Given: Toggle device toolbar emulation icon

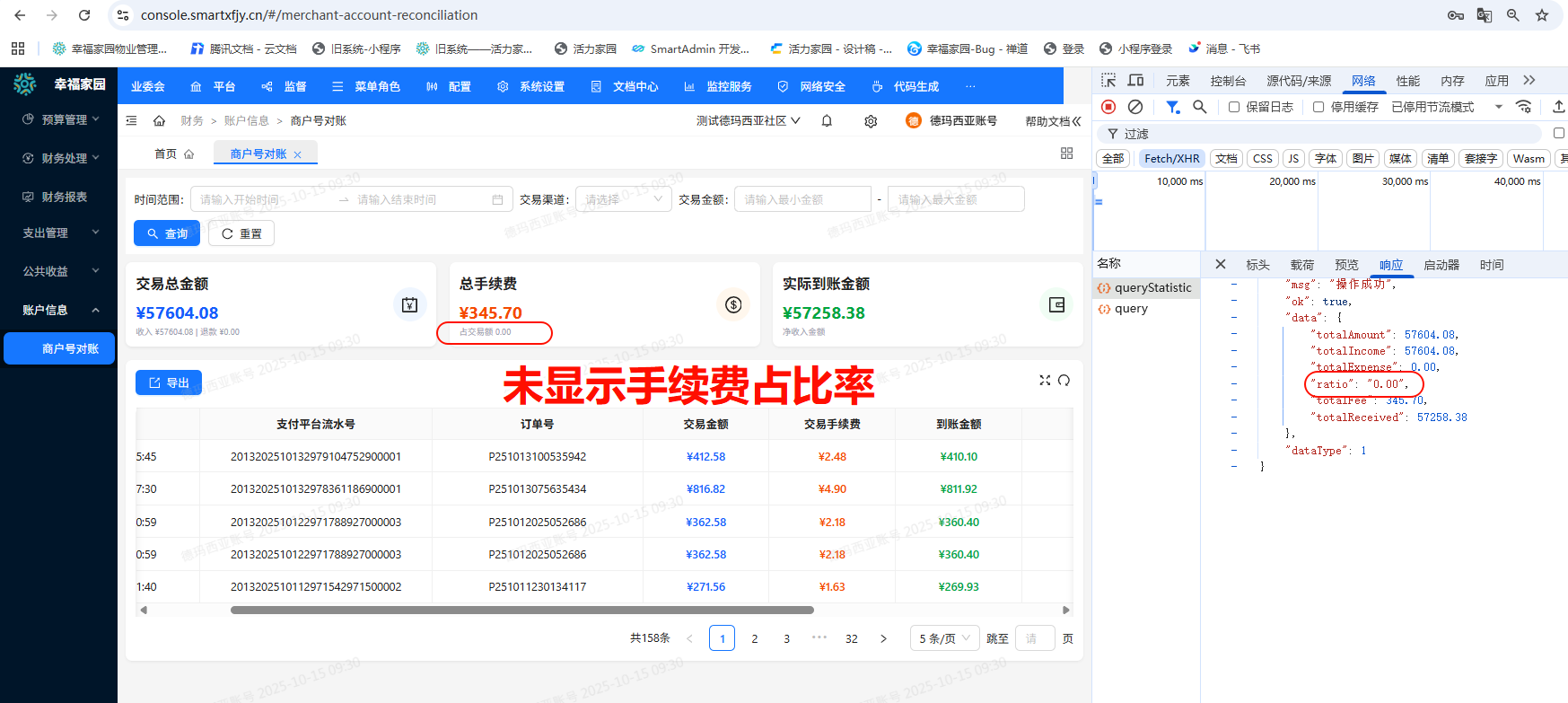Looking at the screenshot, I should [1135, 81].
